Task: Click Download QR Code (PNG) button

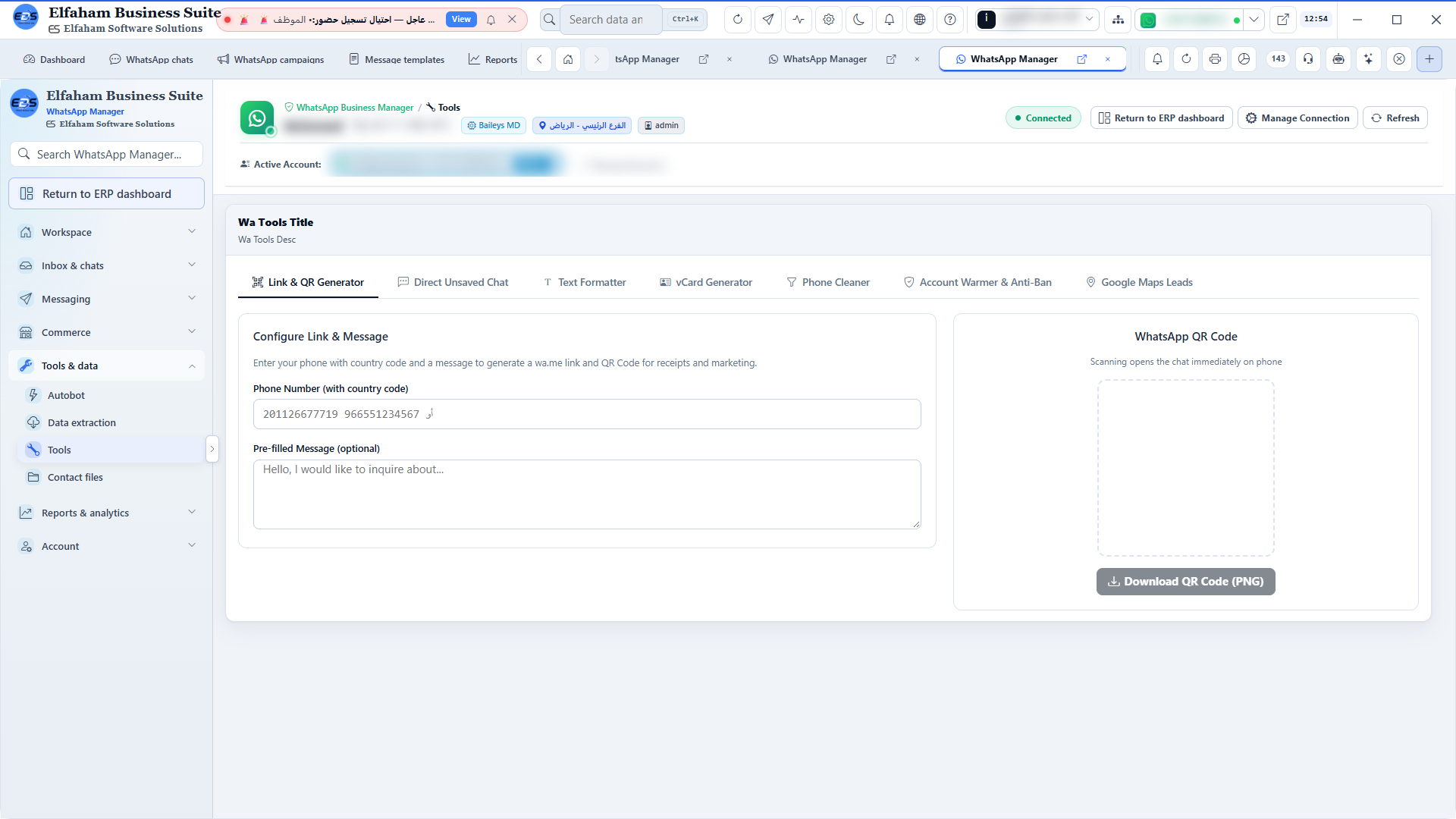Action: [1186, 582]
